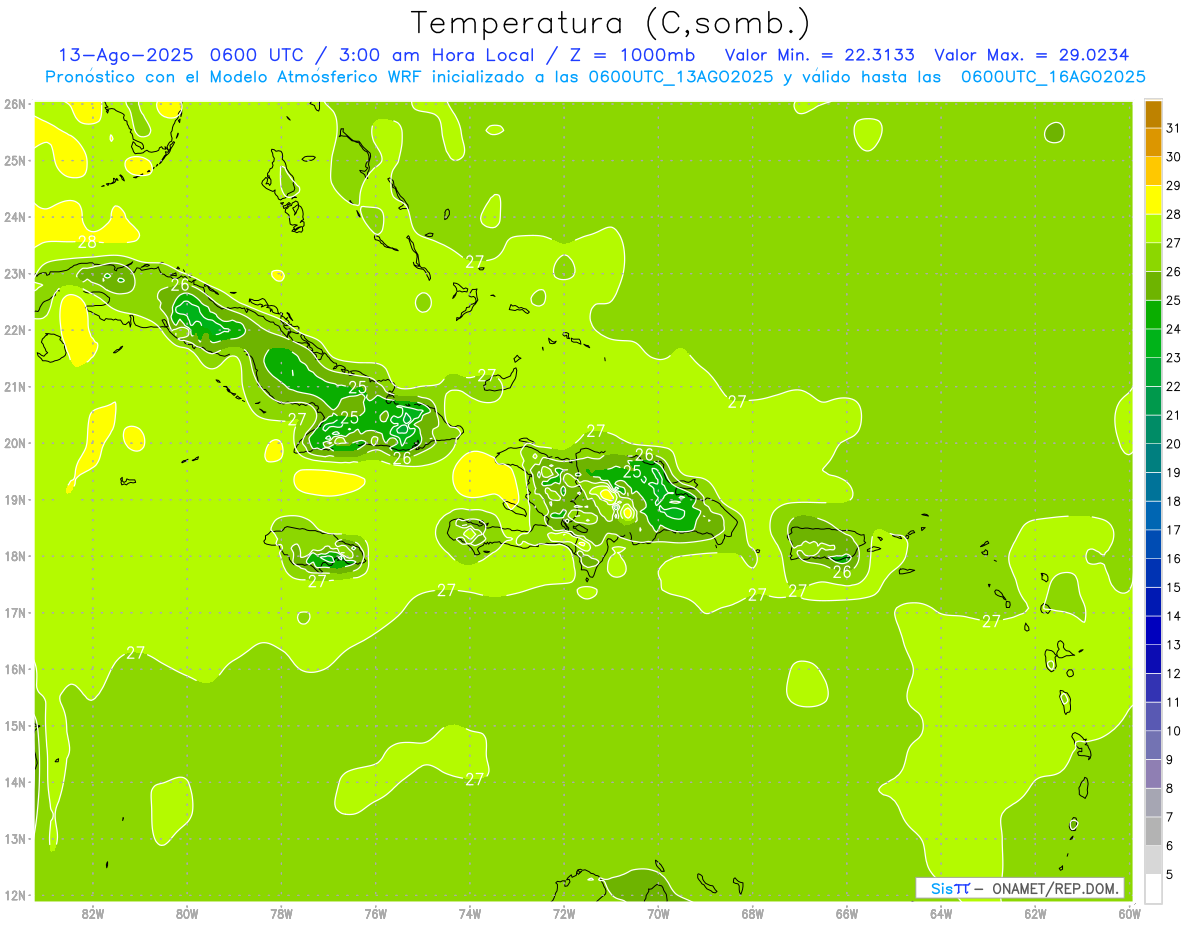Click the pressure level "Z = 1000mb"

click(632, 55)
